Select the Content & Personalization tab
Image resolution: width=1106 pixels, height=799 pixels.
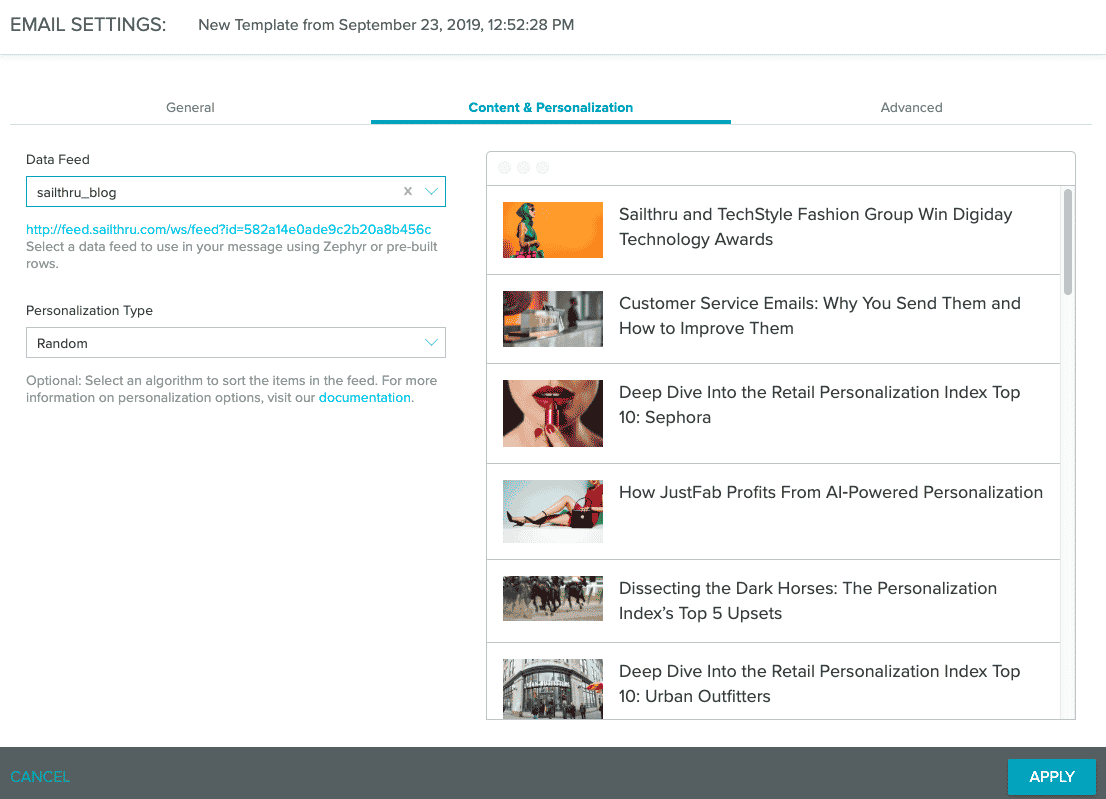click(x=550, y=107)
